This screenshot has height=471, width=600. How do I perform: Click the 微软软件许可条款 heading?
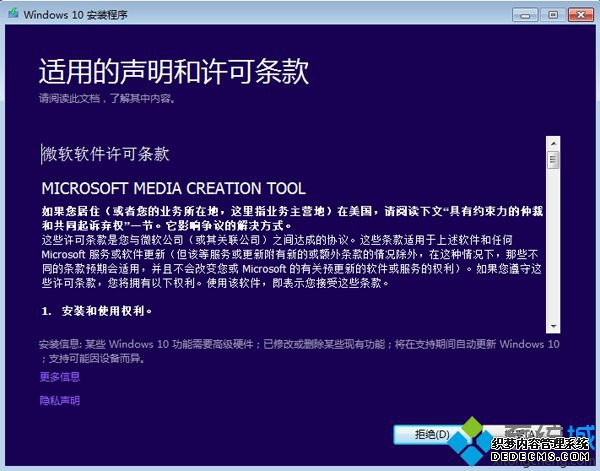[x=105, y=154]
